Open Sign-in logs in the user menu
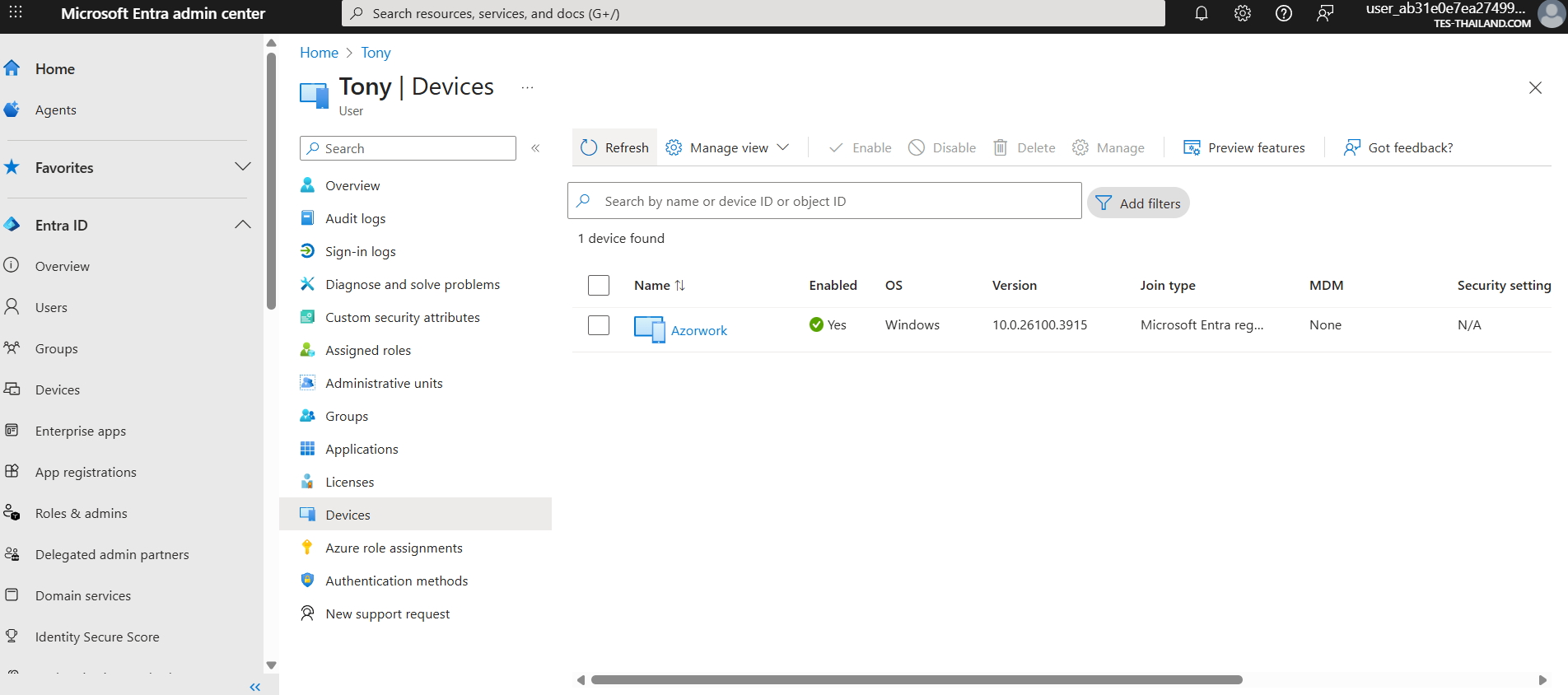Screen dimensions: 1568x695 pos(360,251)
